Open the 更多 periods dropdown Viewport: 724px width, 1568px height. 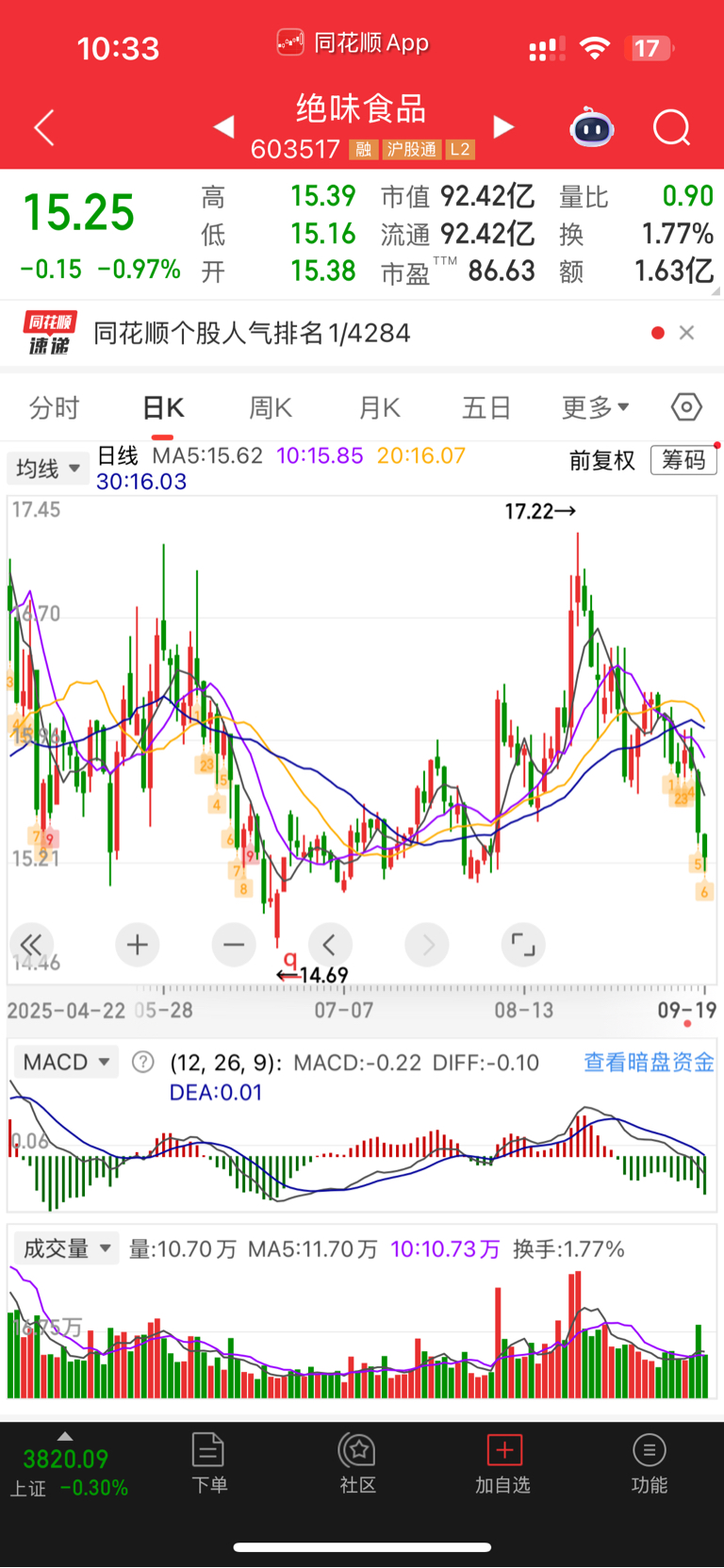596,408
